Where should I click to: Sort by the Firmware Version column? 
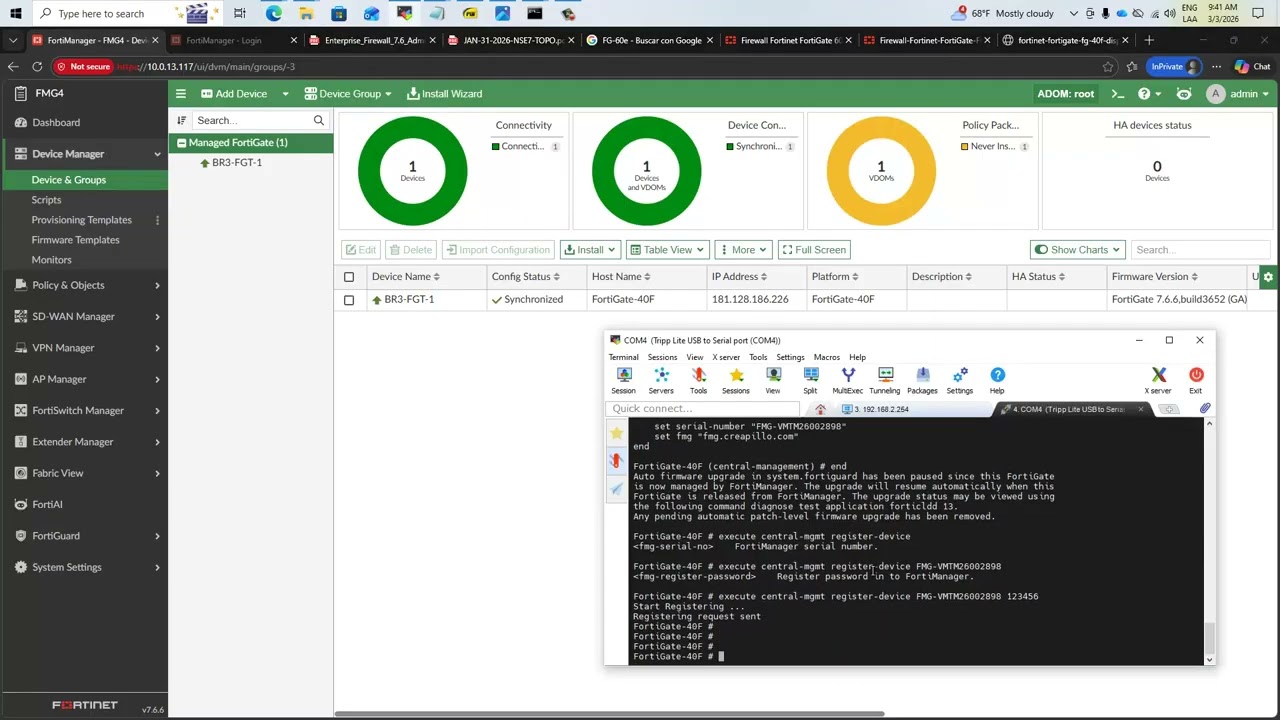1154,277
